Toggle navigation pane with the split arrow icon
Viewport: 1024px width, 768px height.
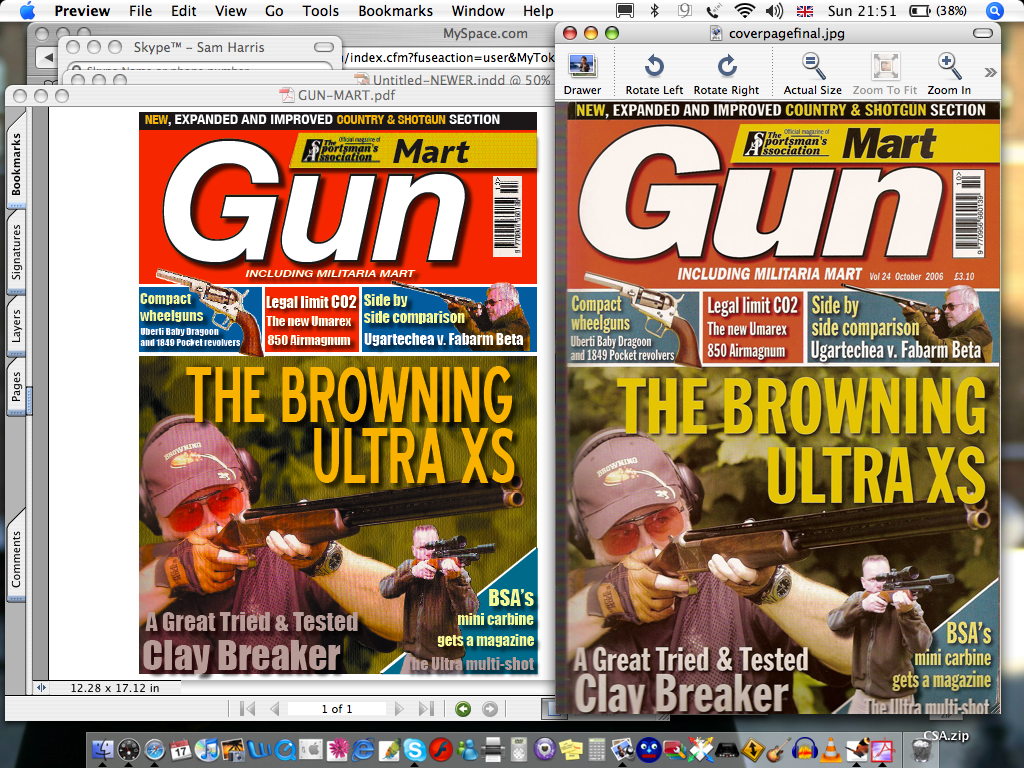click(41, 687)
